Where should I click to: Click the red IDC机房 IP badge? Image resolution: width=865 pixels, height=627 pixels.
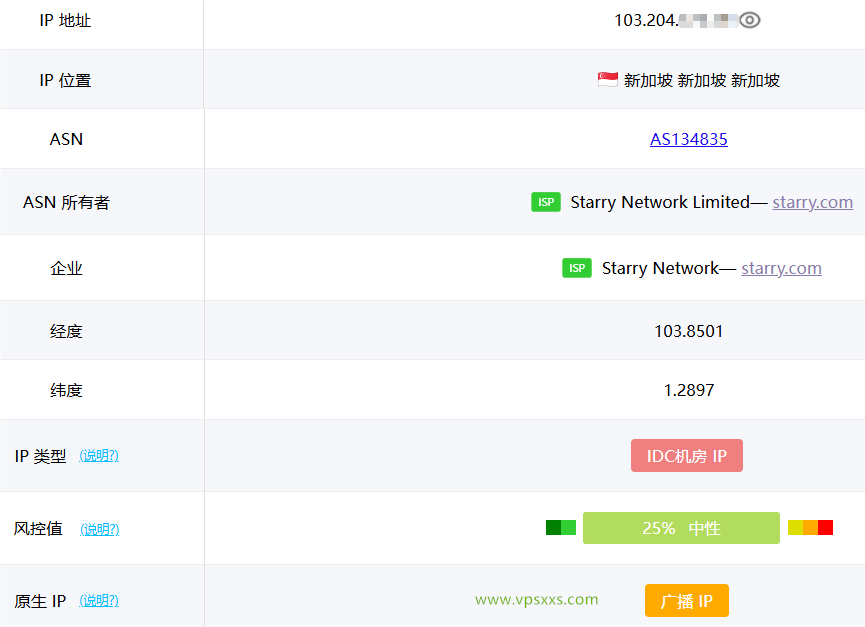687,455
